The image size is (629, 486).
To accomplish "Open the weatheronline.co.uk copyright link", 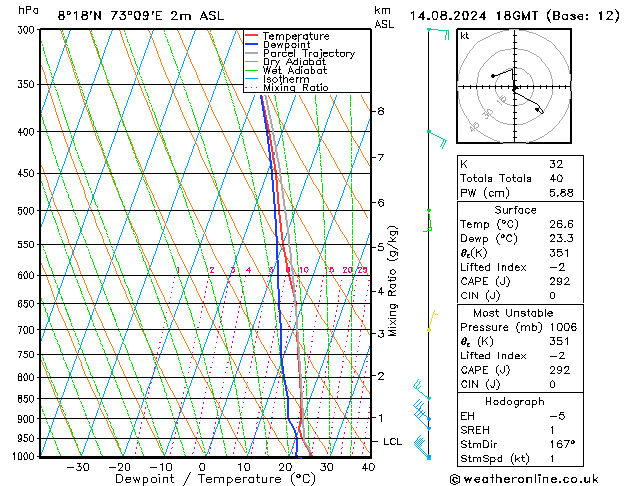I will (524, 479).
